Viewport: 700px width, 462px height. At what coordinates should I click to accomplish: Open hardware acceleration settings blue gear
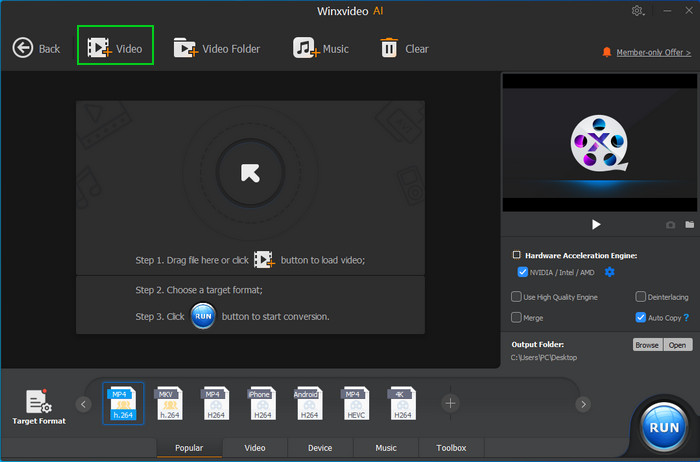point(609,272)
